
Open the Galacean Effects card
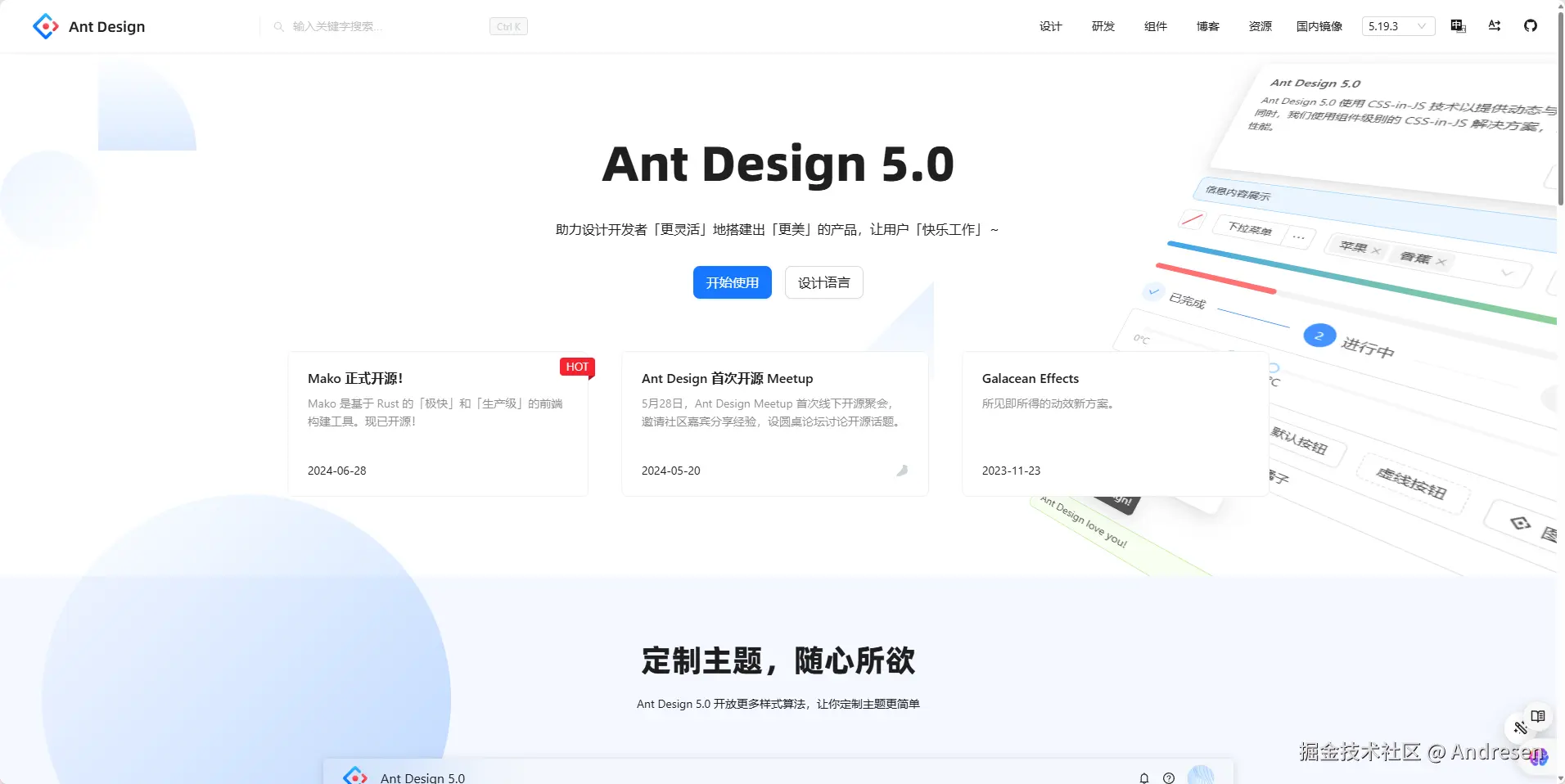[x=1116, y=424]
